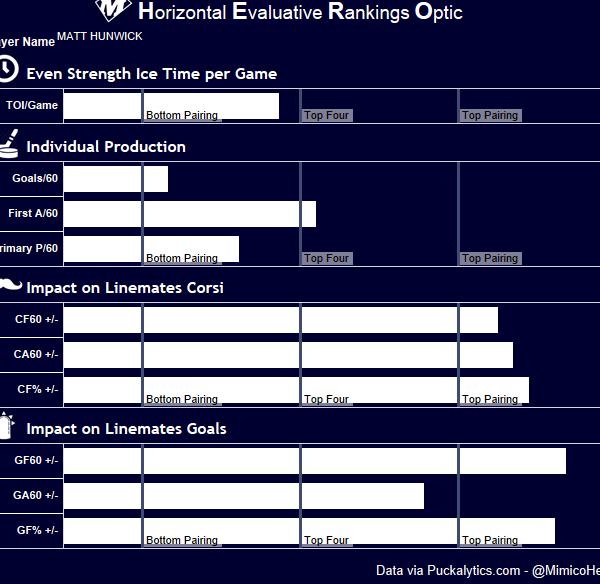This screenshot has width=600, height=584.
Task: Click the hockey stick and puck icon
Action: point(9,143)
